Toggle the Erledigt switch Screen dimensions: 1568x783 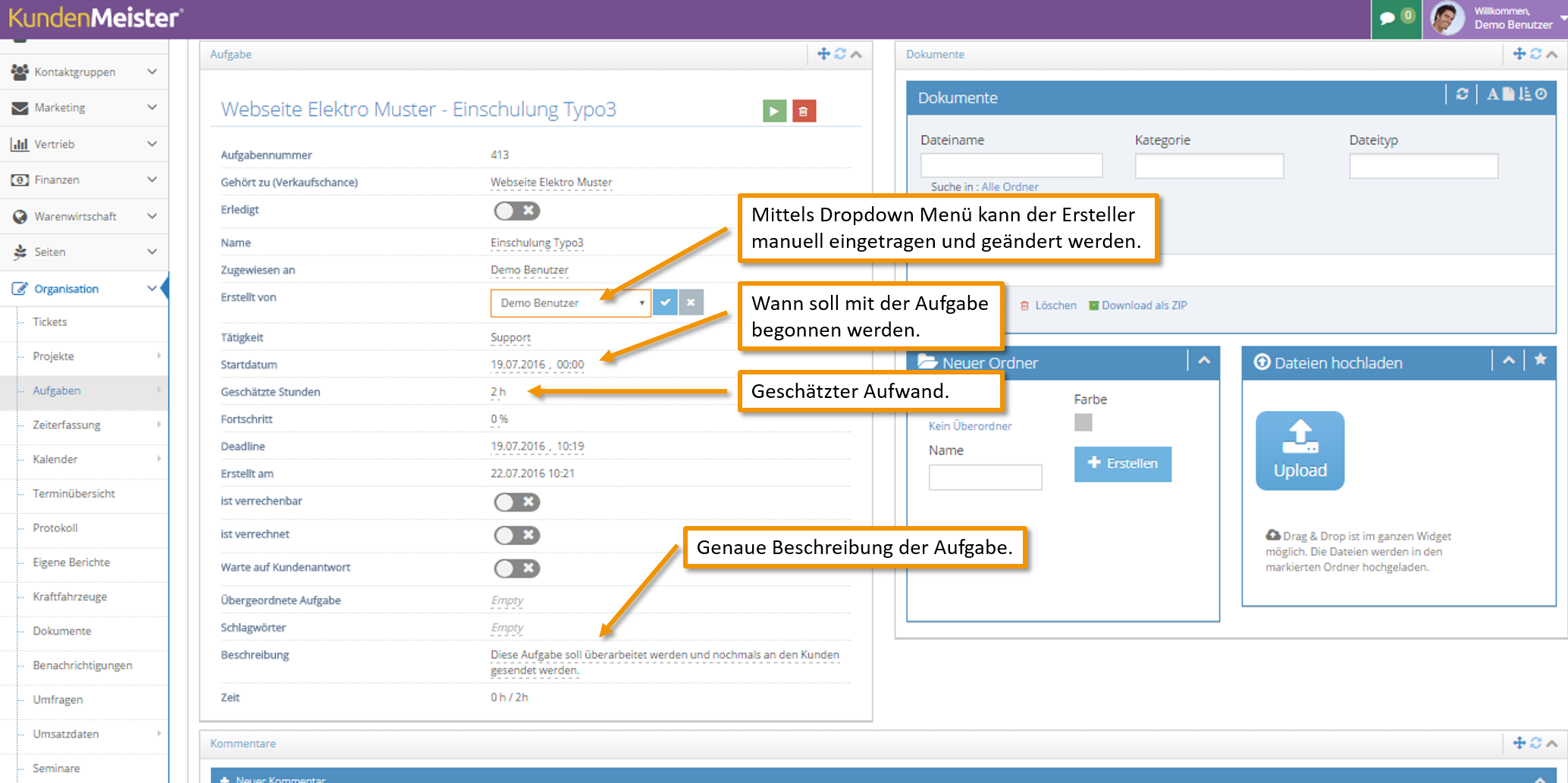[517, 211]
